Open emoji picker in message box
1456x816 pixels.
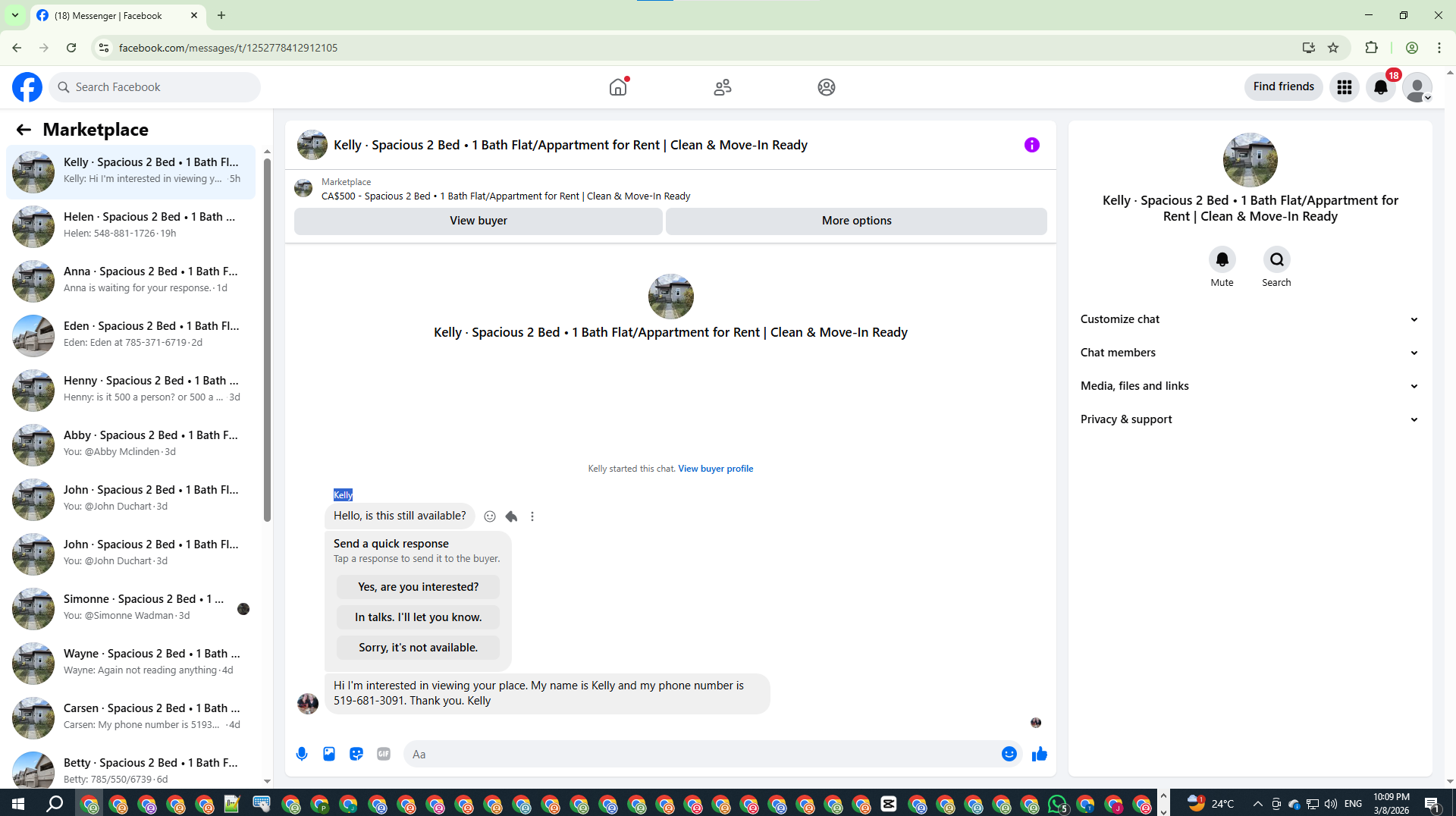[x=1009, y=754]
